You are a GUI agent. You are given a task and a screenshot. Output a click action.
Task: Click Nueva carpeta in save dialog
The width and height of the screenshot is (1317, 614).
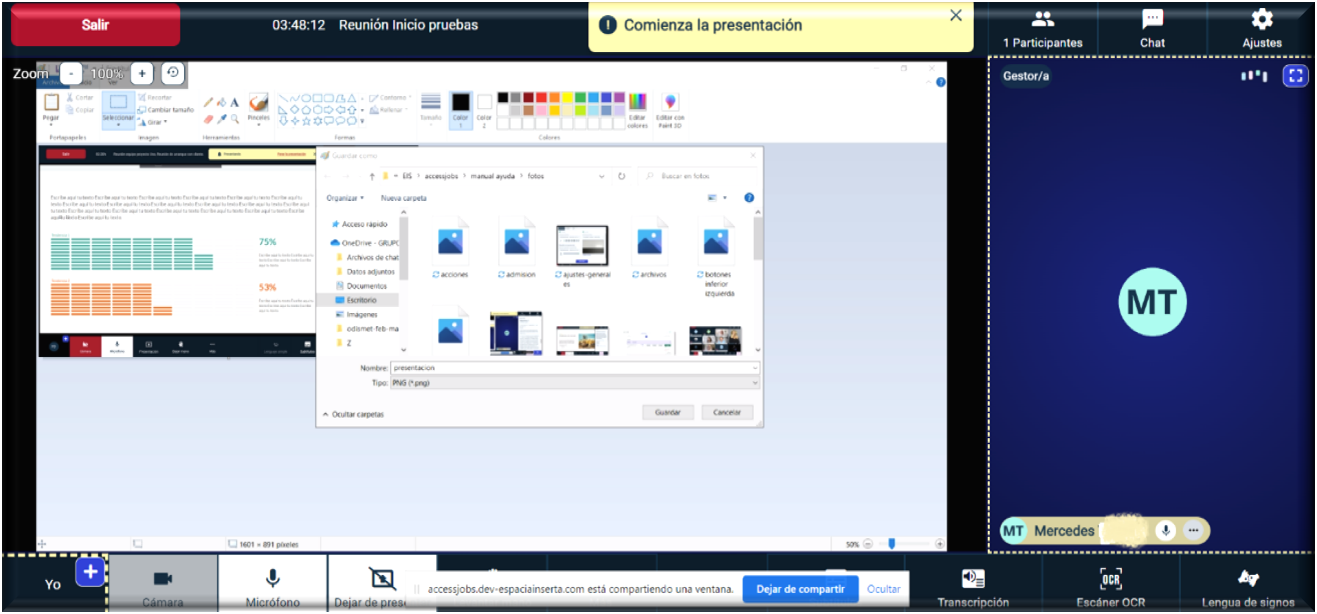click(404, 198)
